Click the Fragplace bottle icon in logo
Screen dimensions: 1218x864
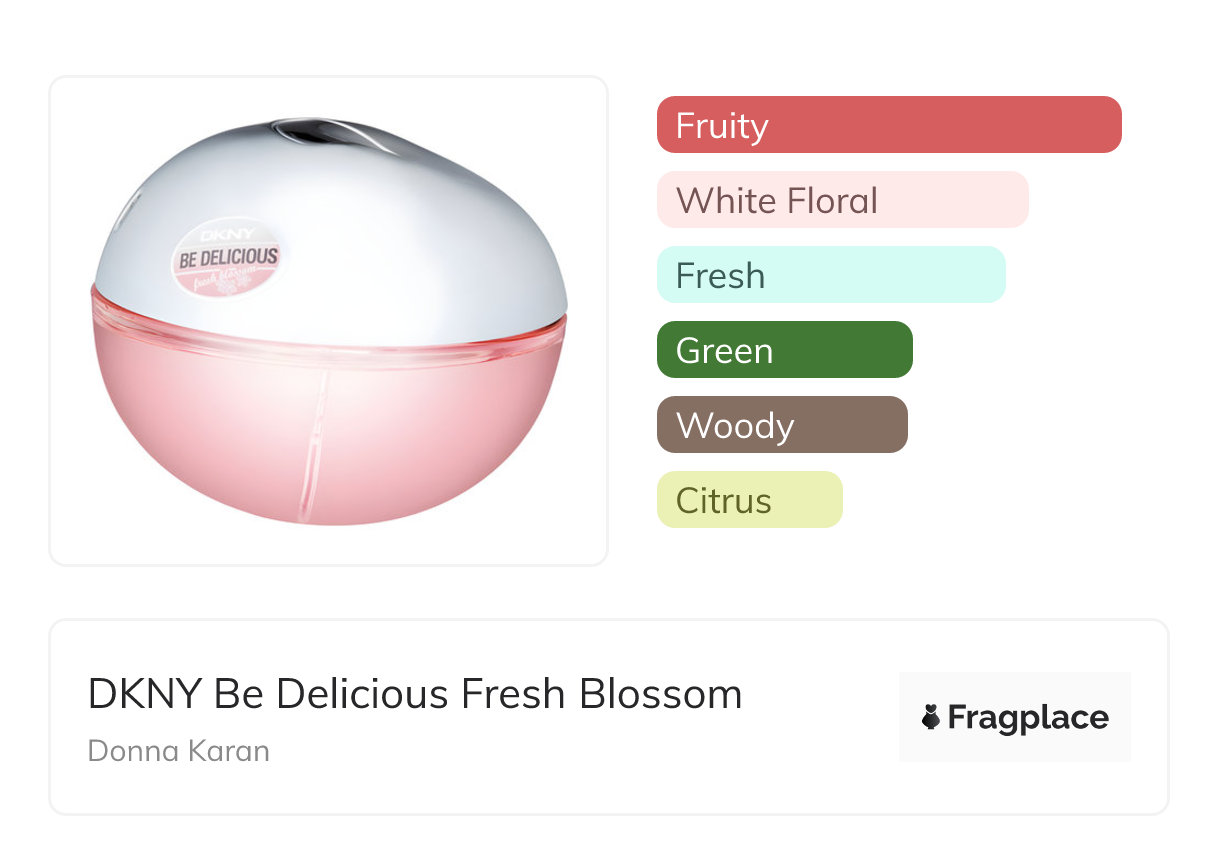931,717
